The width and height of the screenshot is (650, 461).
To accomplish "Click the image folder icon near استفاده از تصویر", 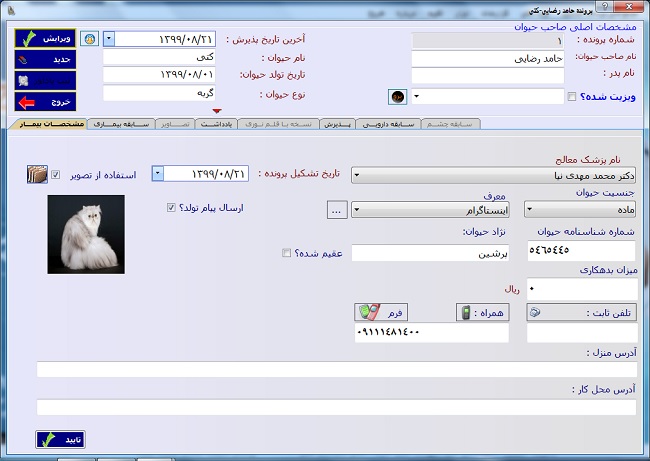I will pyautogui.click(x=36, y=174).
